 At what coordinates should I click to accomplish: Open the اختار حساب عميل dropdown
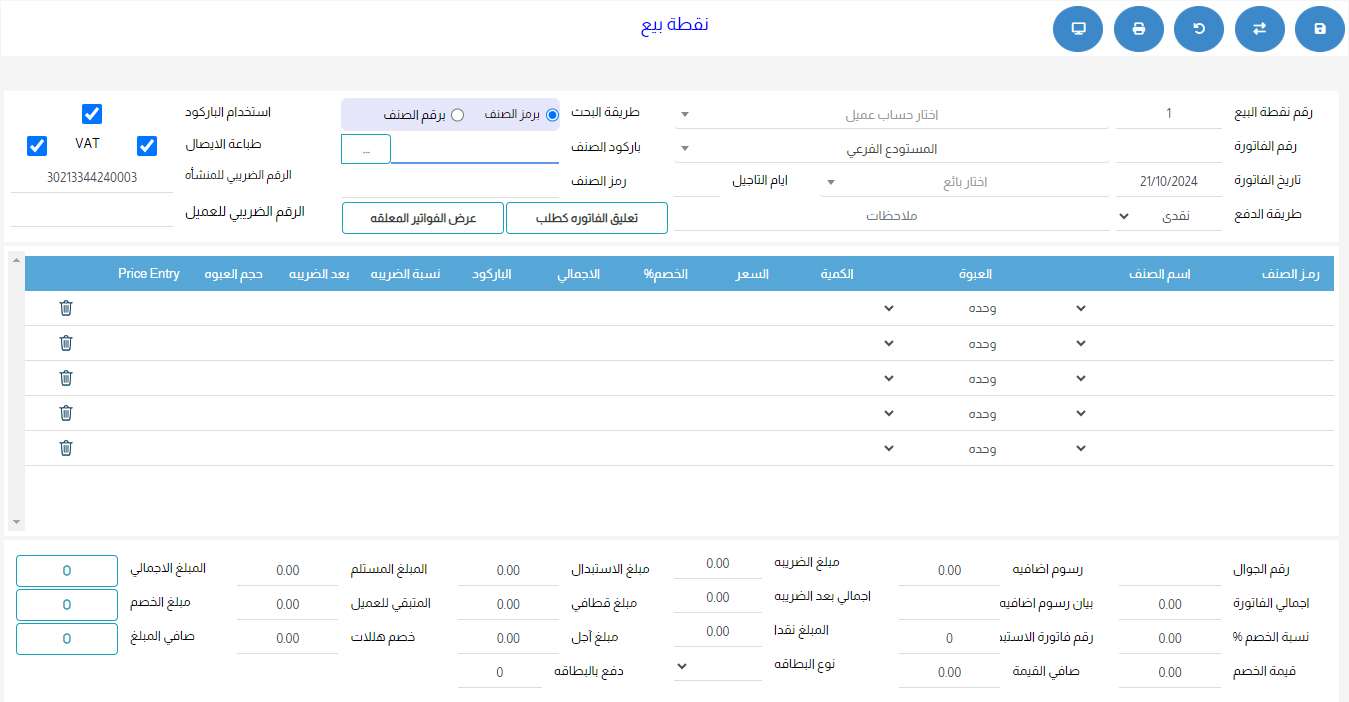(893, 115)
